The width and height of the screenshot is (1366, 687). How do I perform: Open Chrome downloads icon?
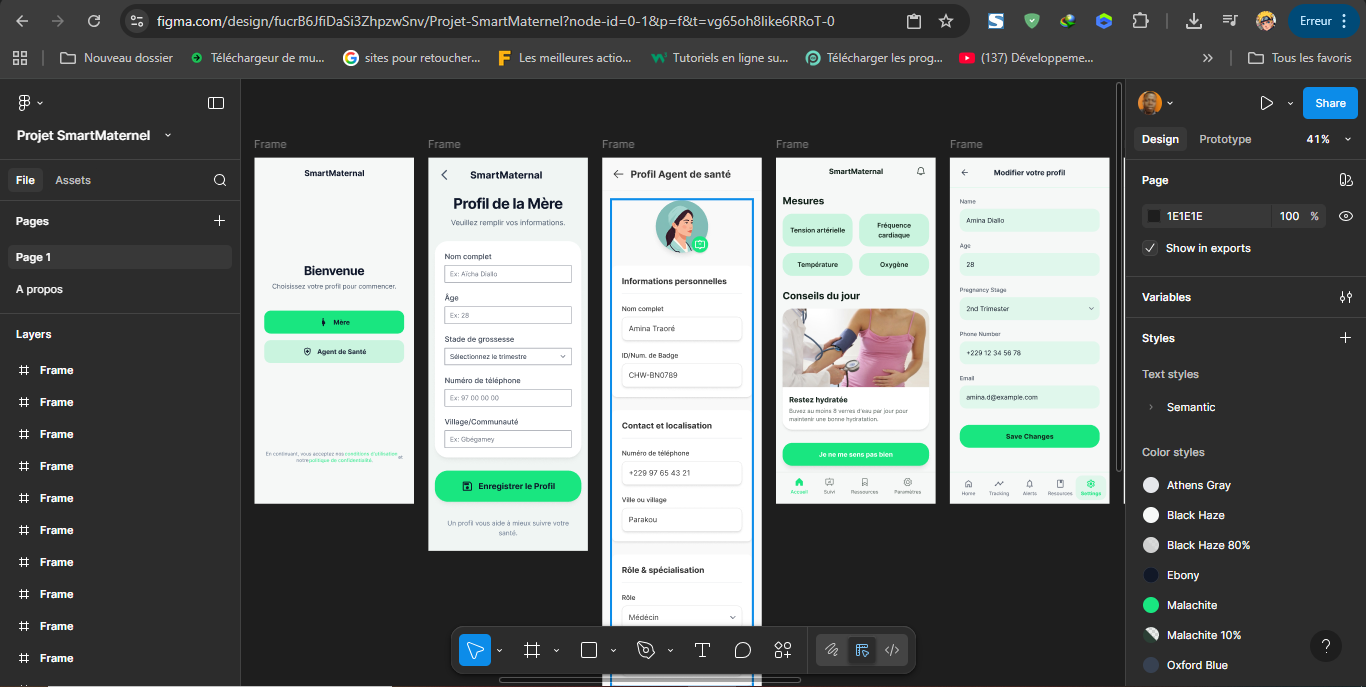[1193, 21]
